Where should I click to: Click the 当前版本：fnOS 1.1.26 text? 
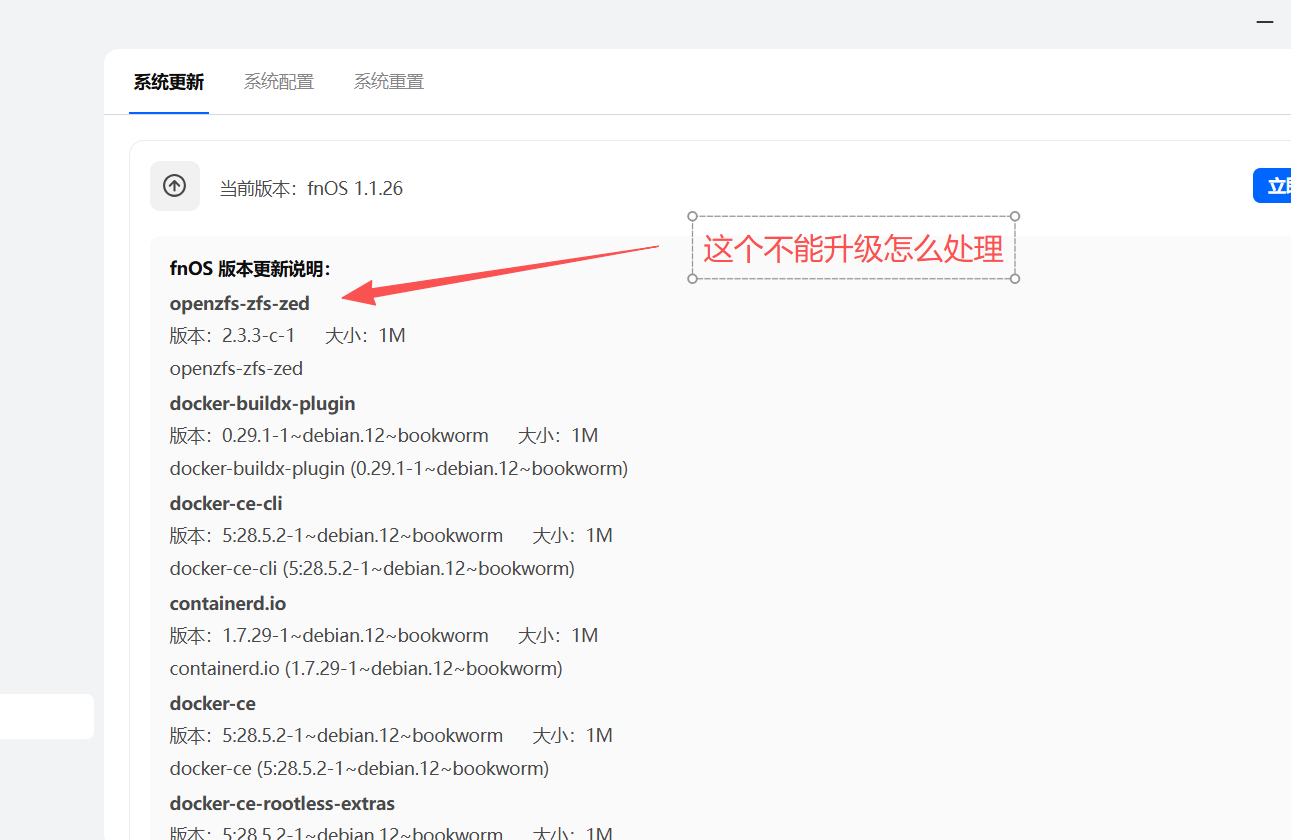311,188
